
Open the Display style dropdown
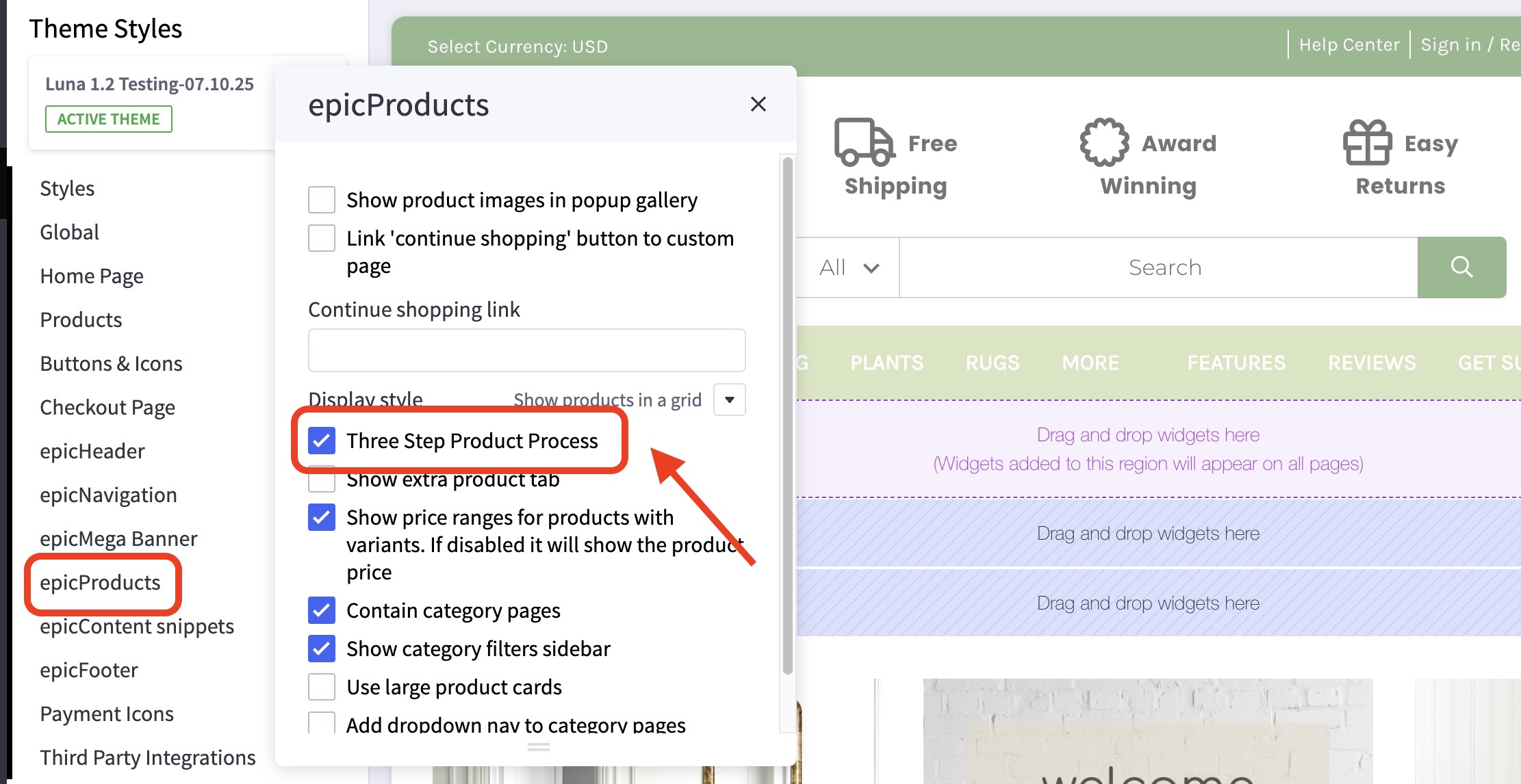(728, 399)
